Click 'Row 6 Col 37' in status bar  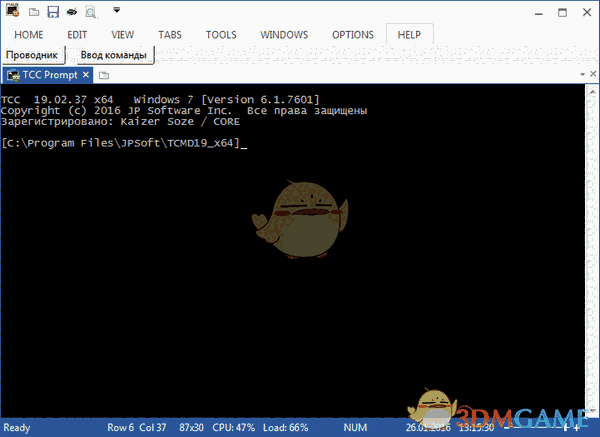point(137,427)
